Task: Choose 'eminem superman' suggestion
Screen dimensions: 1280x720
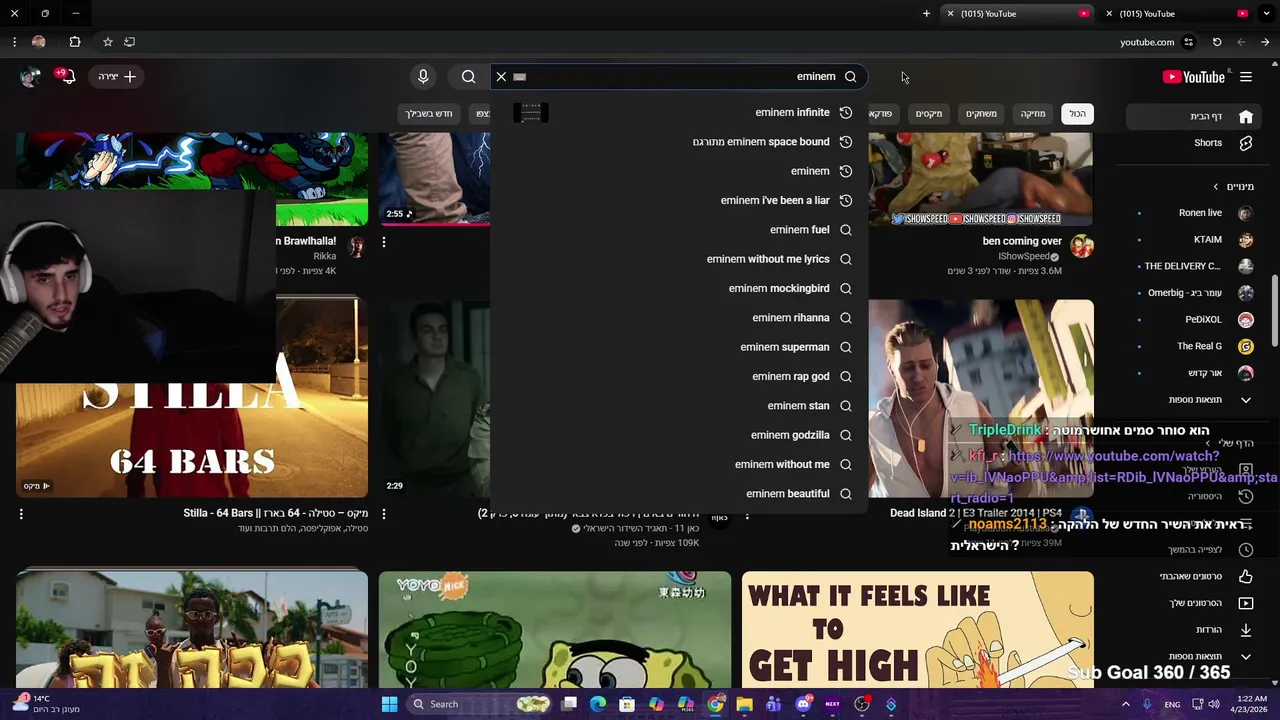Action: coord(679,347)
